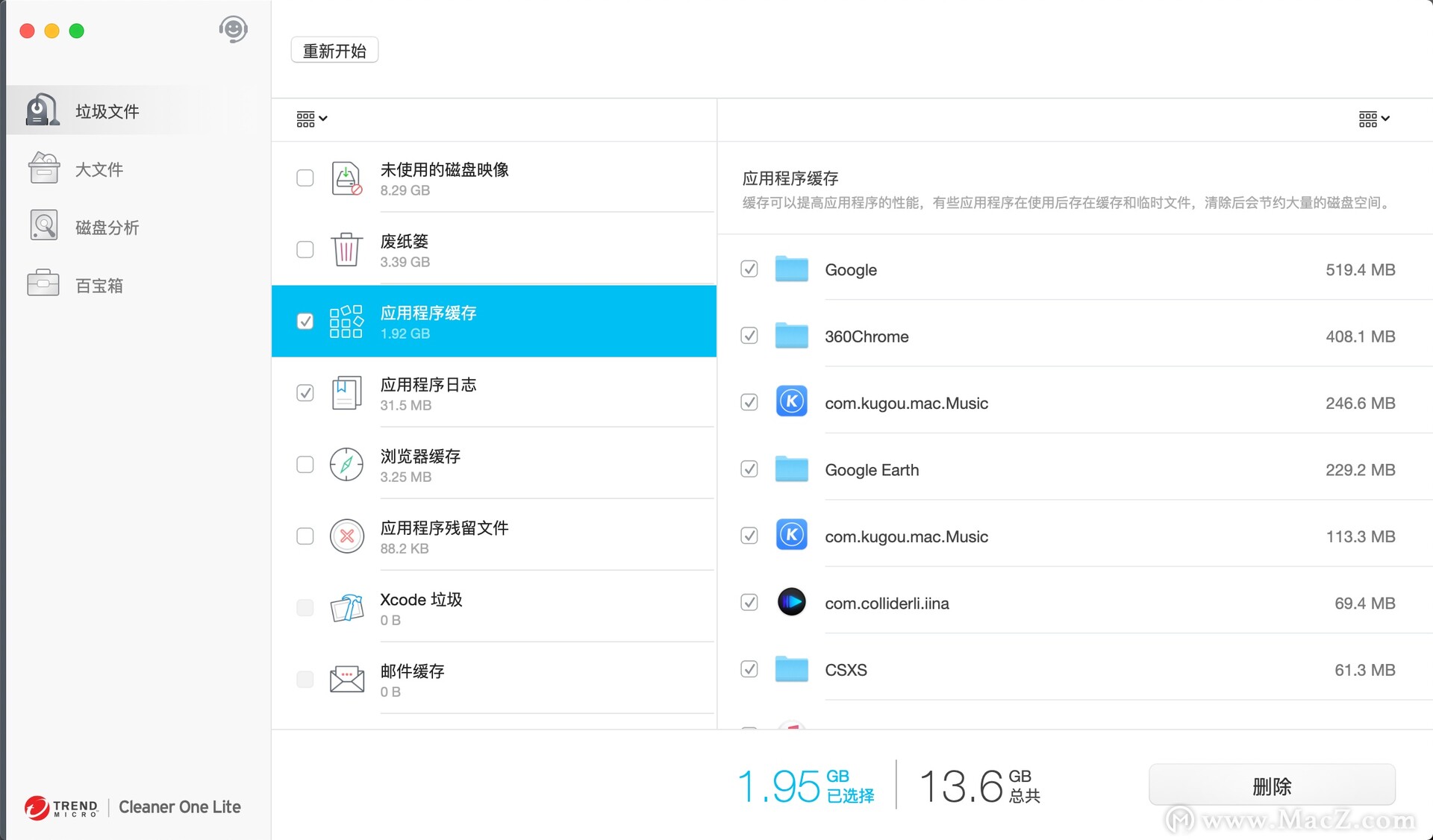
Task: Click the 删除 delete button
Action: [x=1271, y=786]
